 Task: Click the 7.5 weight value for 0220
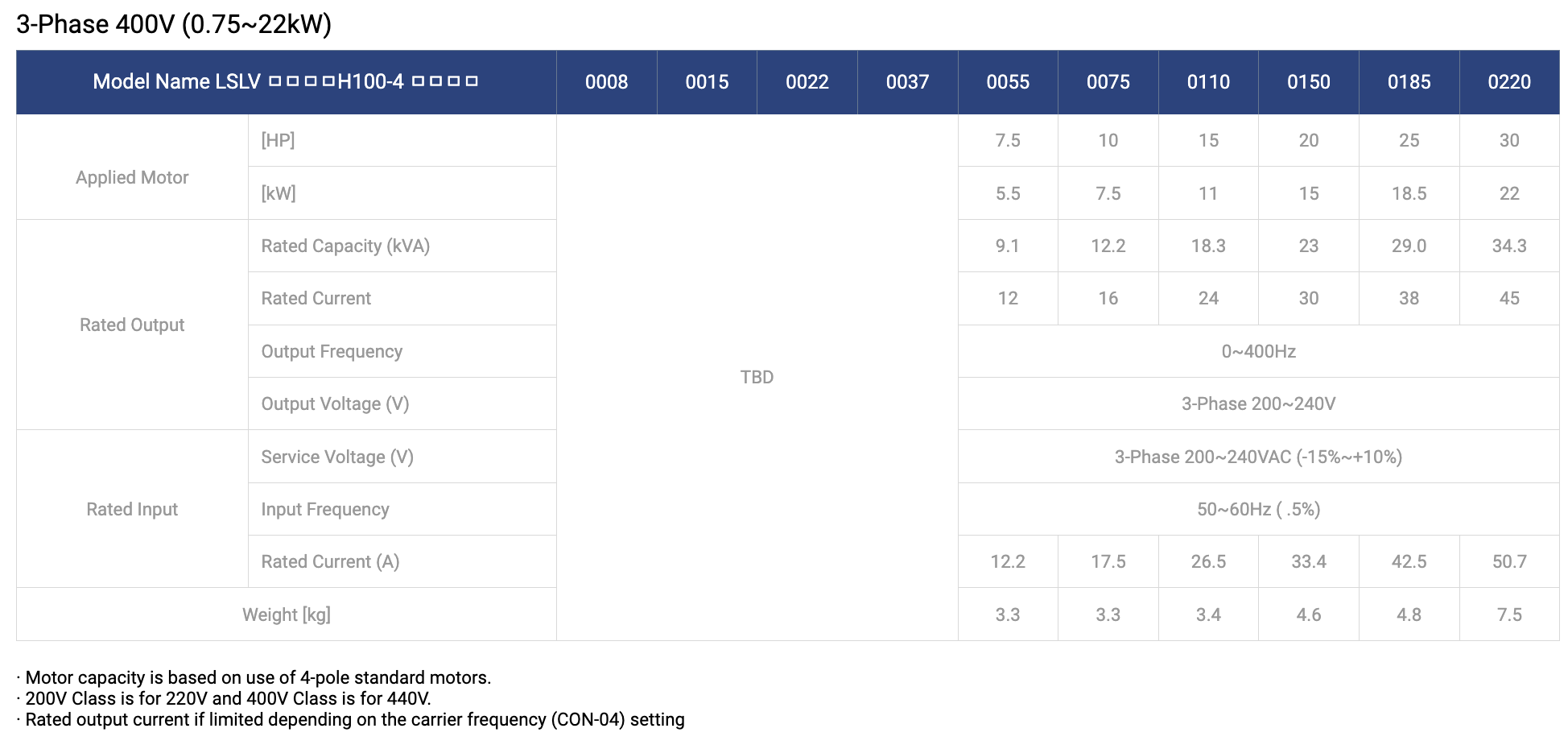[x=1509, y=615]
